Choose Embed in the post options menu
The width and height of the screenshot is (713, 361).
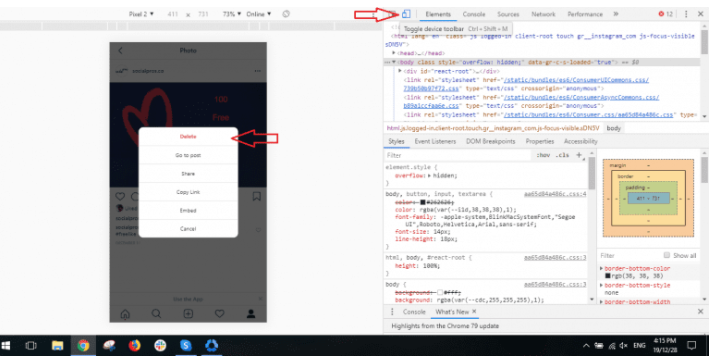tap(188, 211)
